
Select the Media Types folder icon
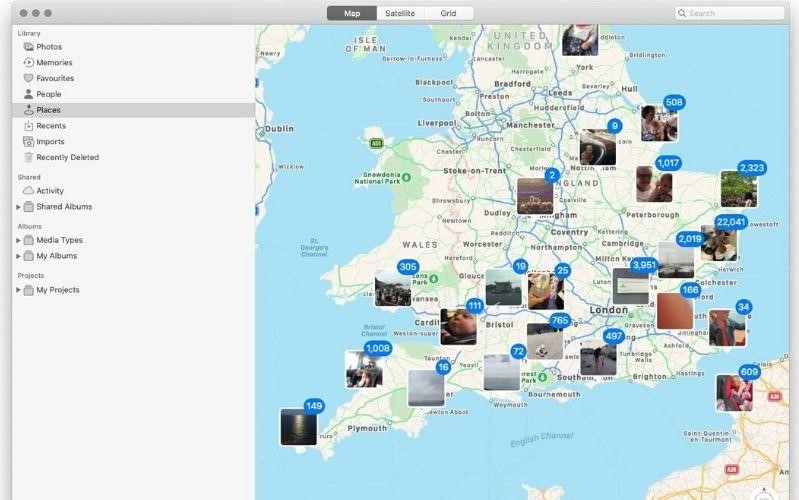(x=29, y=240)
